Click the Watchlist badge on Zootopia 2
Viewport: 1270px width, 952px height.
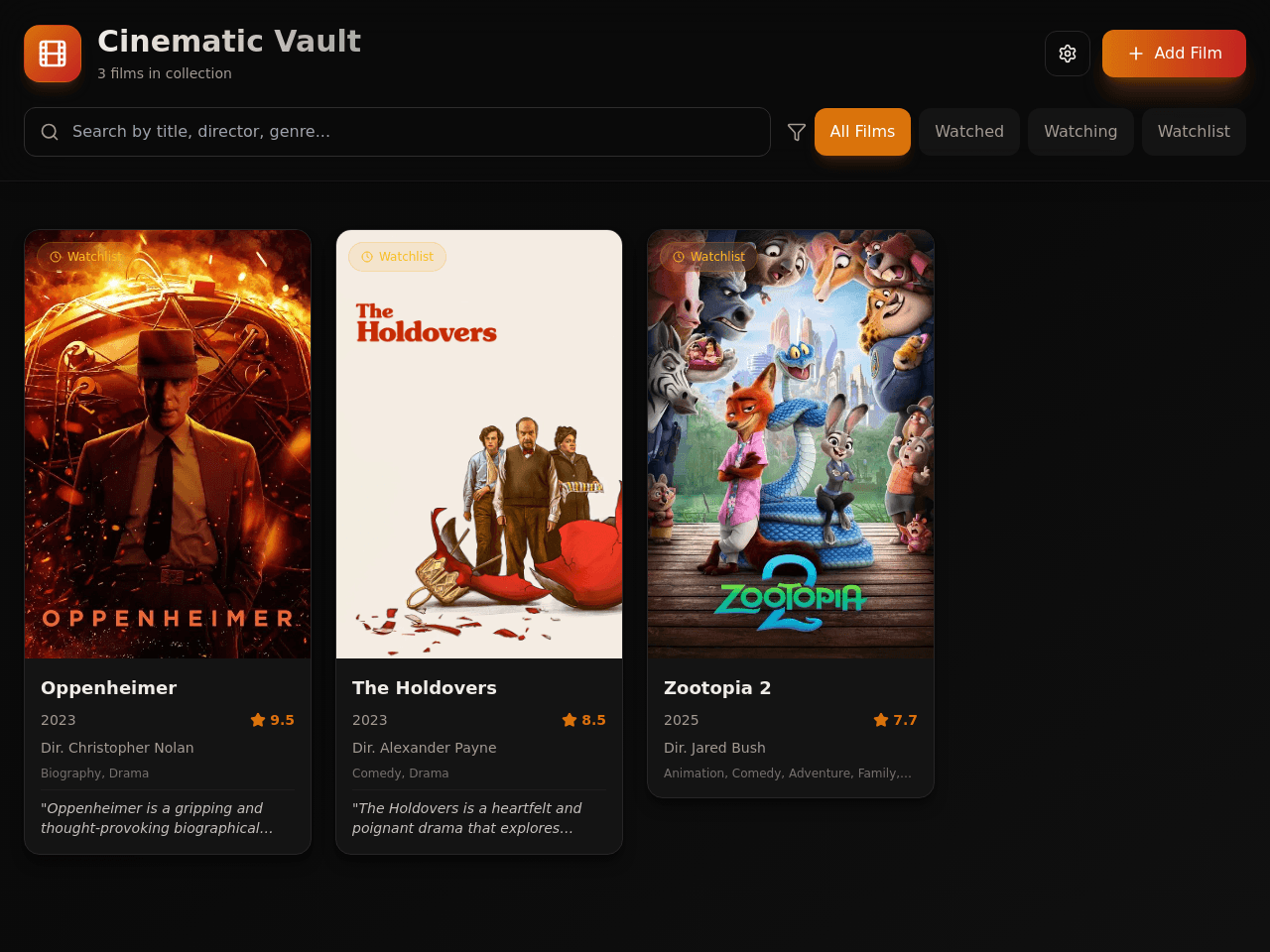pyautogui.click(x=708, y=257)
